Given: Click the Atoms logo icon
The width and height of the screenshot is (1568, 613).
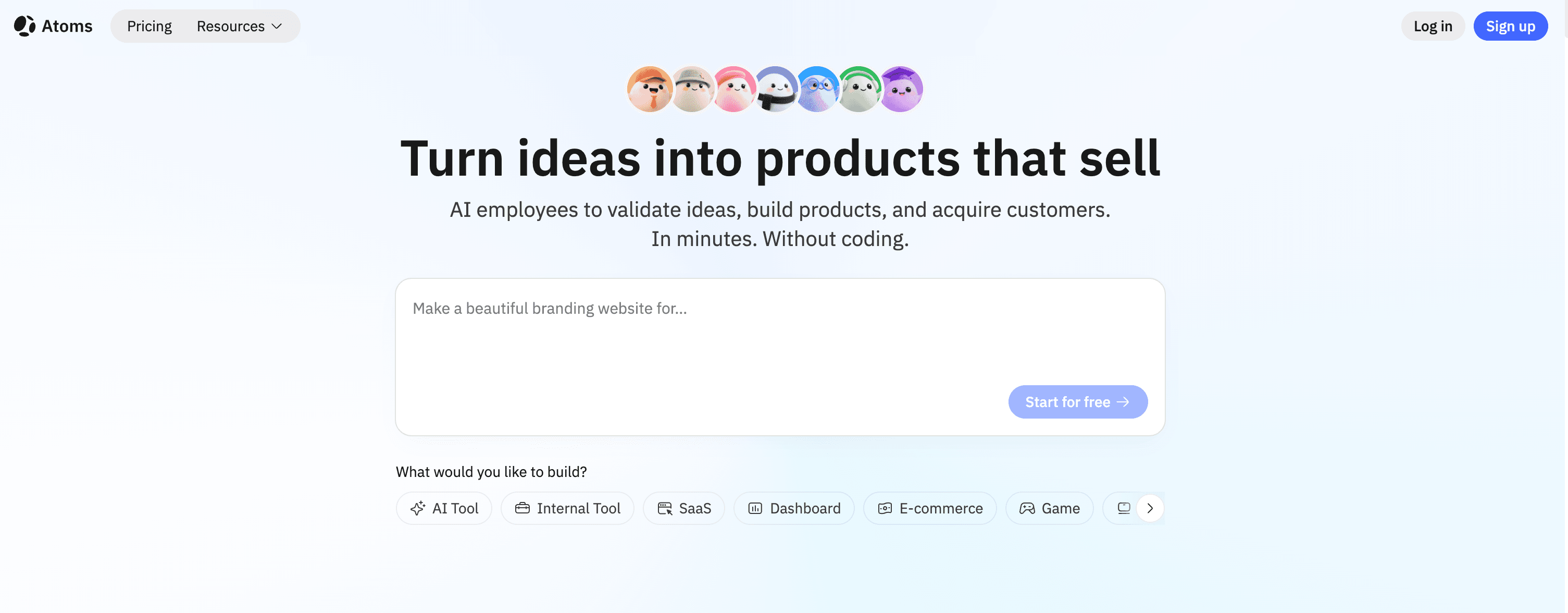Looking at the screenshot, I should [x=24, y=26].
